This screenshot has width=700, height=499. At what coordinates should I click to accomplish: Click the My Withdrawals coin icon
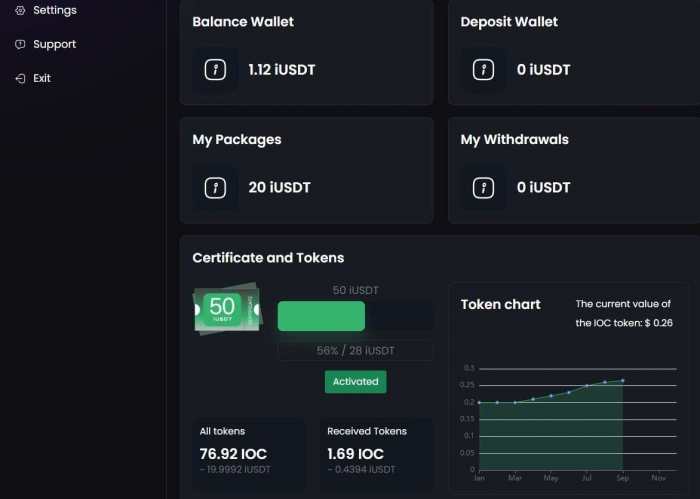pyautogui.click(x=483, y=187)
